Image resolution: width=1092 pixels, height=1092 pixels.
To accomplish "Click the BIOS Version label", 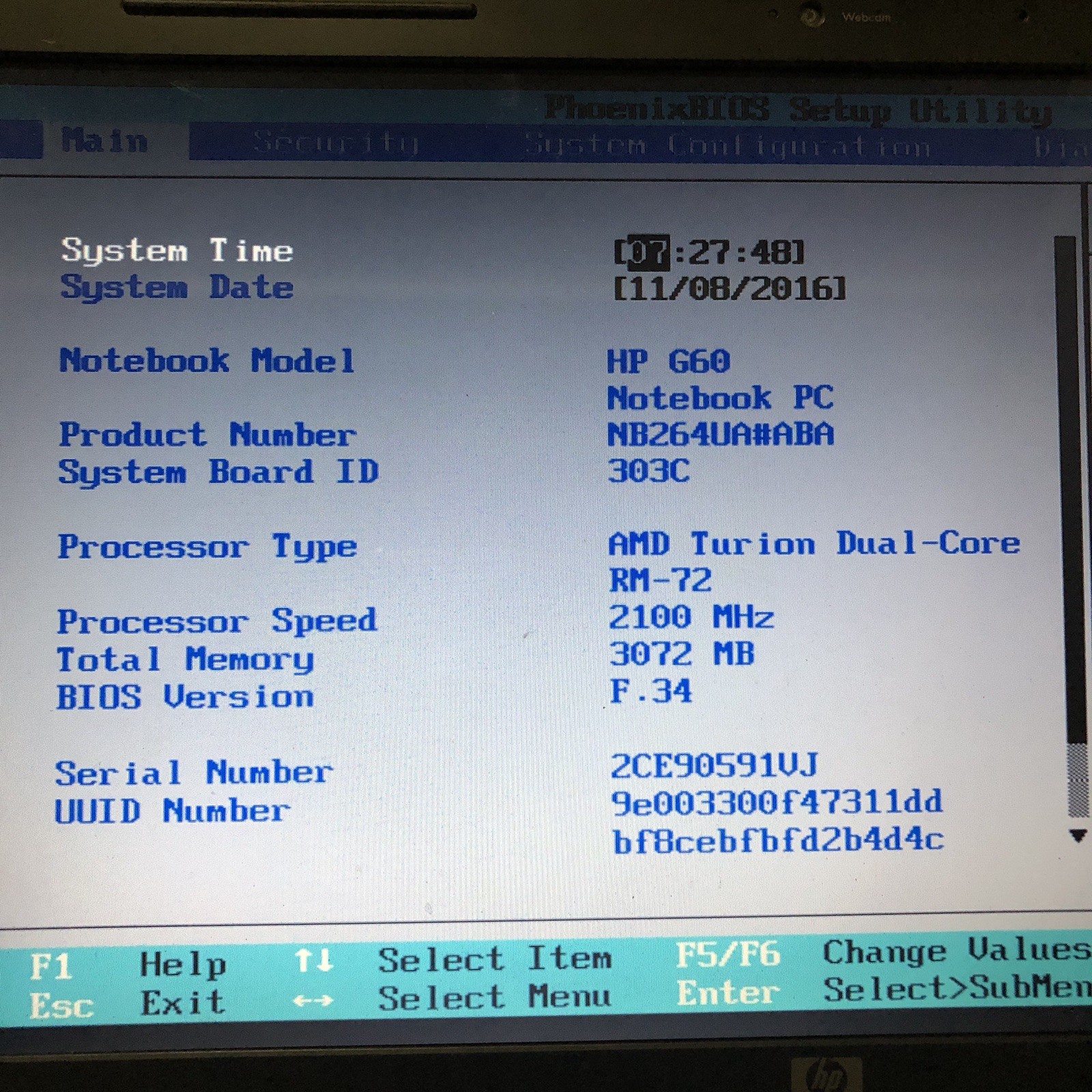I will [x=185, y=697].
